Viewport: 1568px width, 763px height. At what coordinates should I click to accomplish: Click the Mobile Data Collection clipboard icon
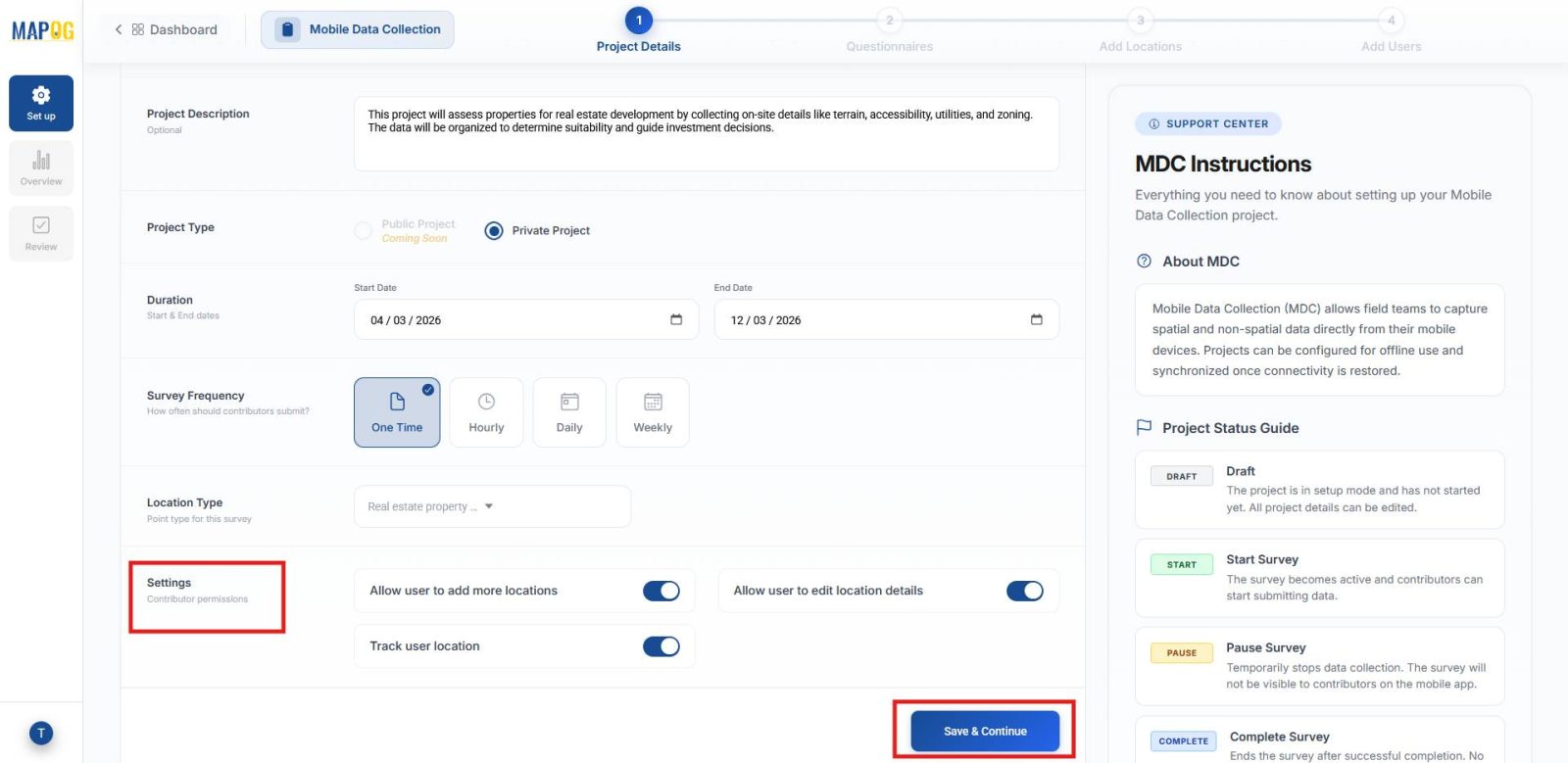[287, 29]
